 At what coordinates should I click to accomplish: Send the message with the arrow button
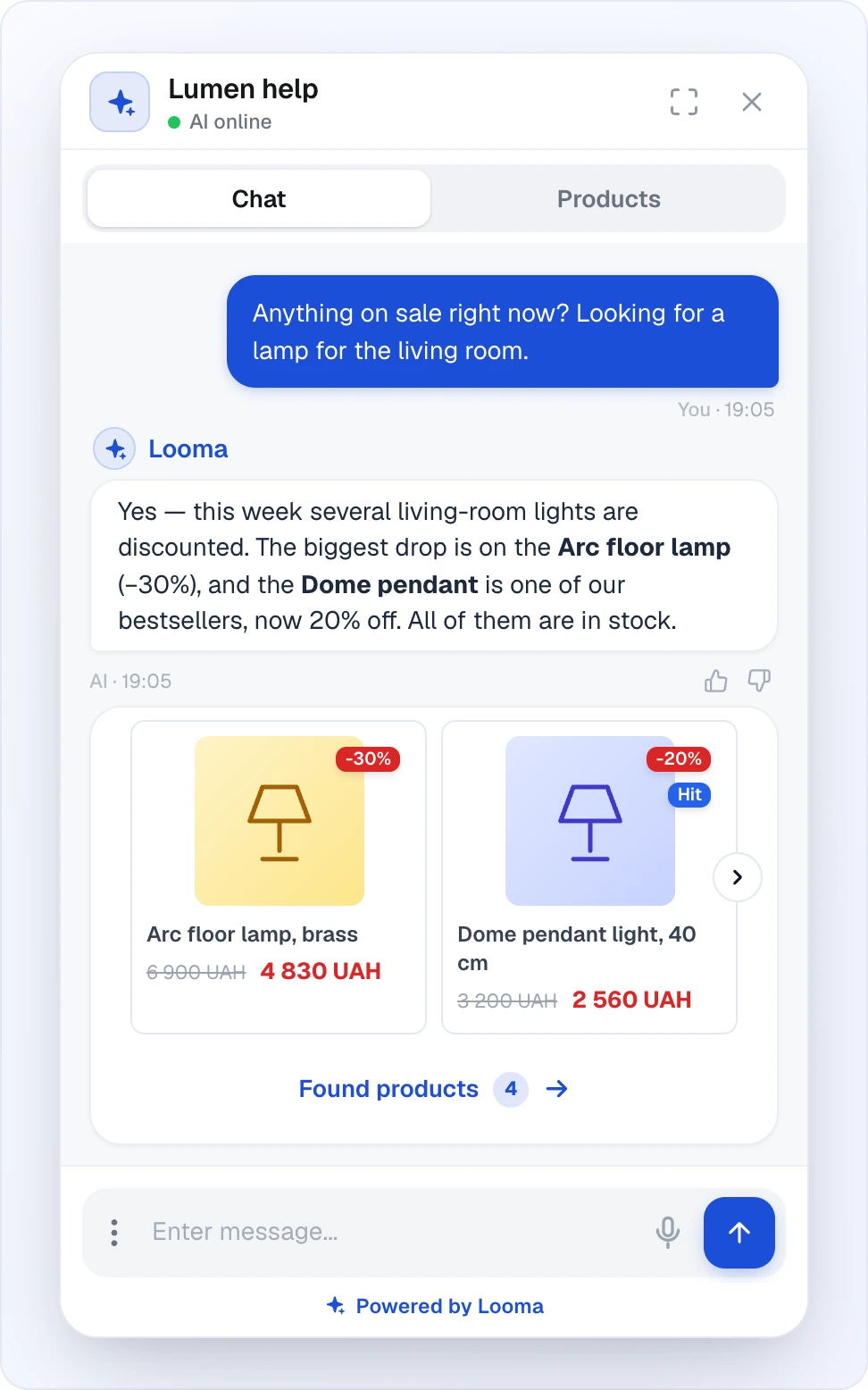click(739, 1233)
